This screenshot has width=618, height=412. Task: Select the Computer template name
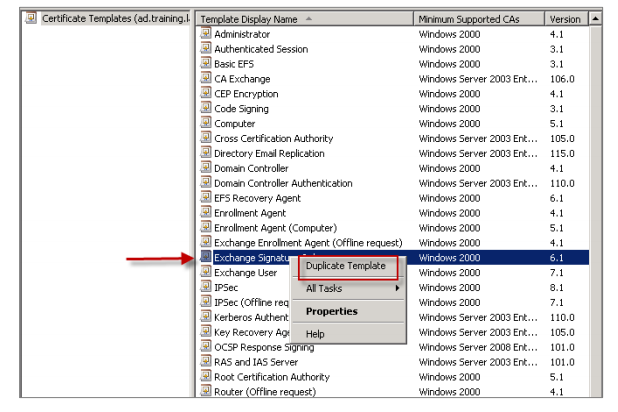point(235,124)
